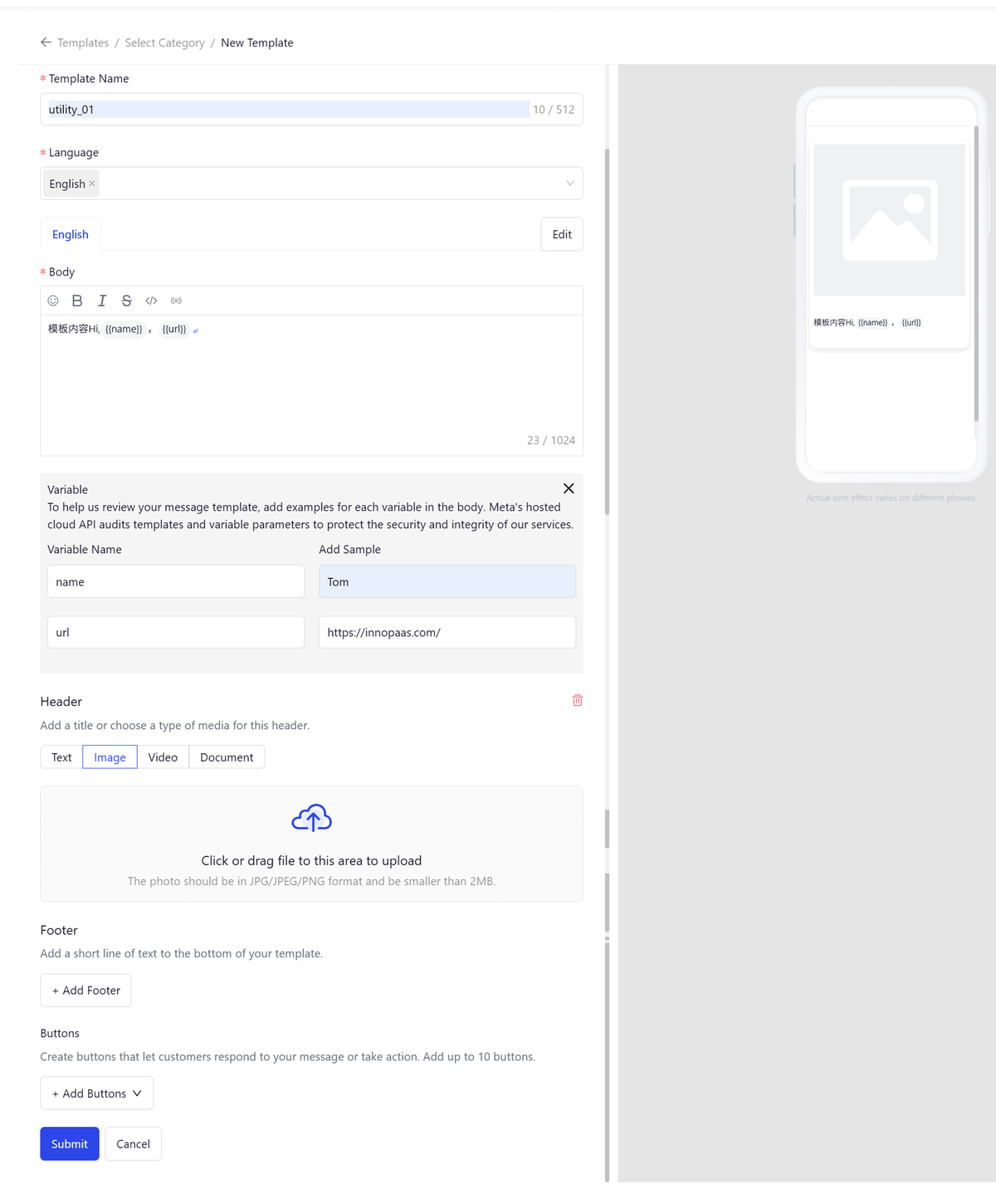Click the cloud upload icon
The height and width of the screenshot is (1204, 996).
tap(311, 819)
